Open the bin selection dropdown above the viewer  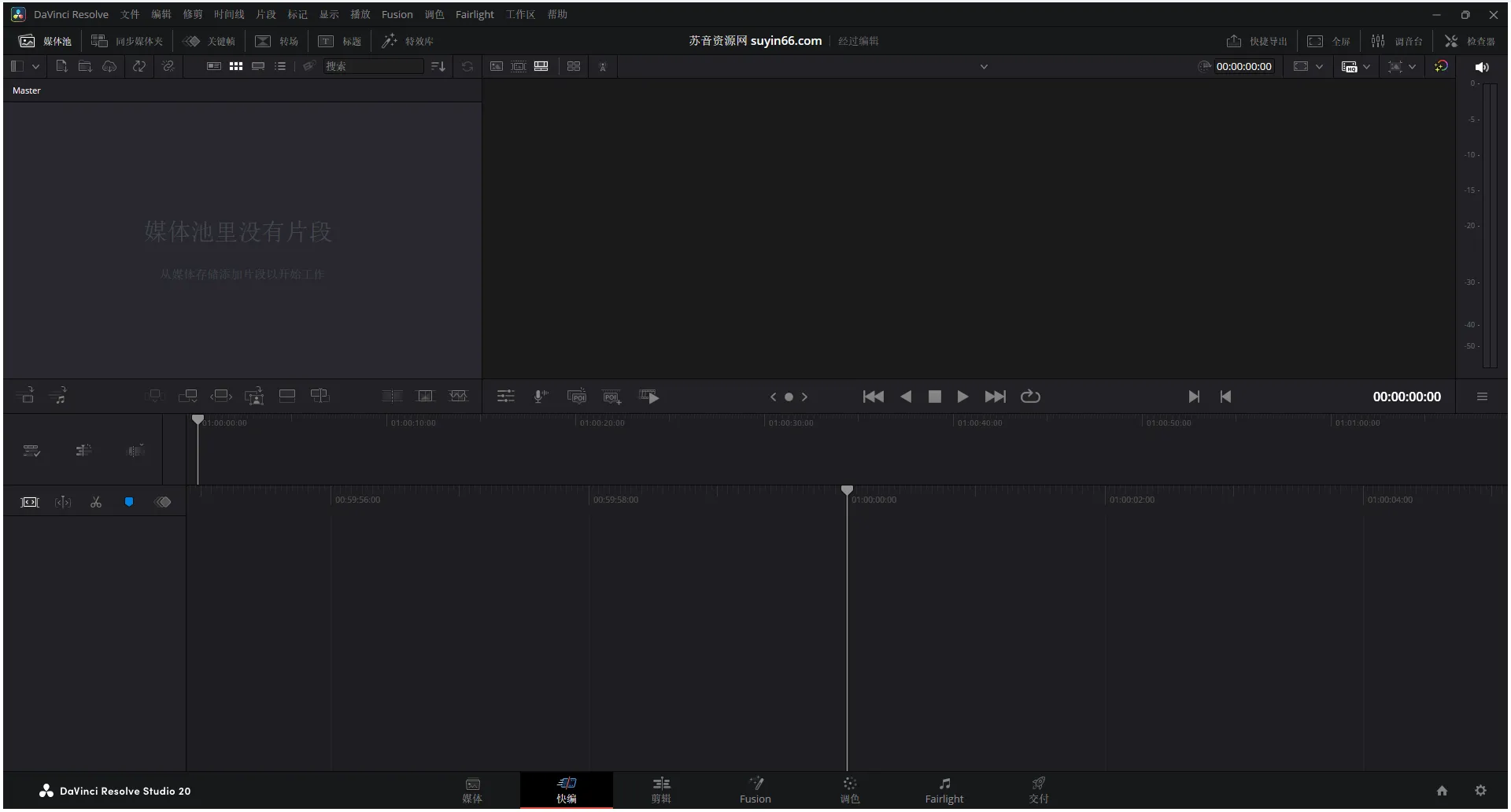[984, 66]
